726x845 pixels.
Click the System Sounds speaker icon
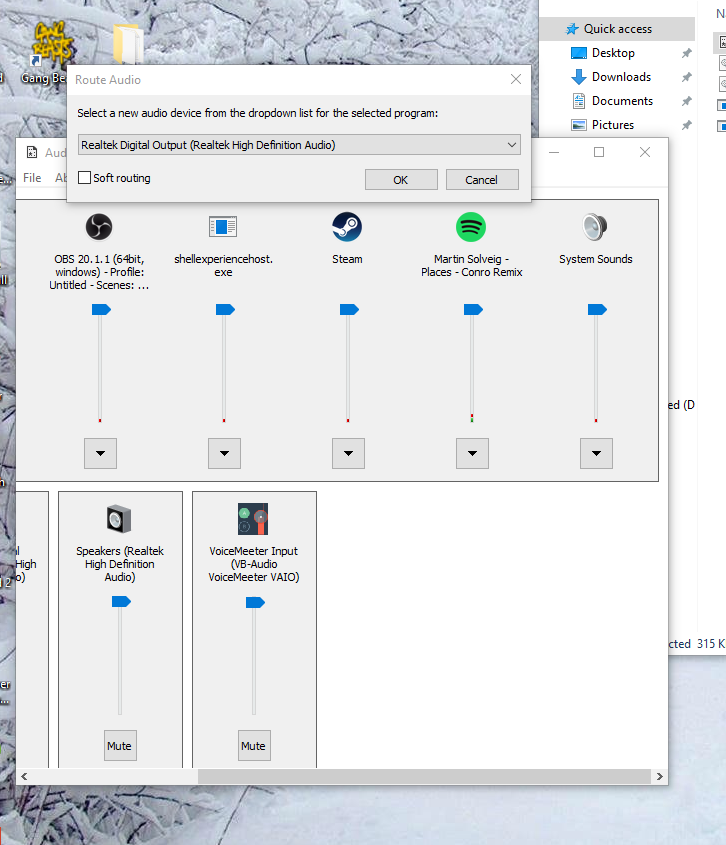click(x=595, y=227)
